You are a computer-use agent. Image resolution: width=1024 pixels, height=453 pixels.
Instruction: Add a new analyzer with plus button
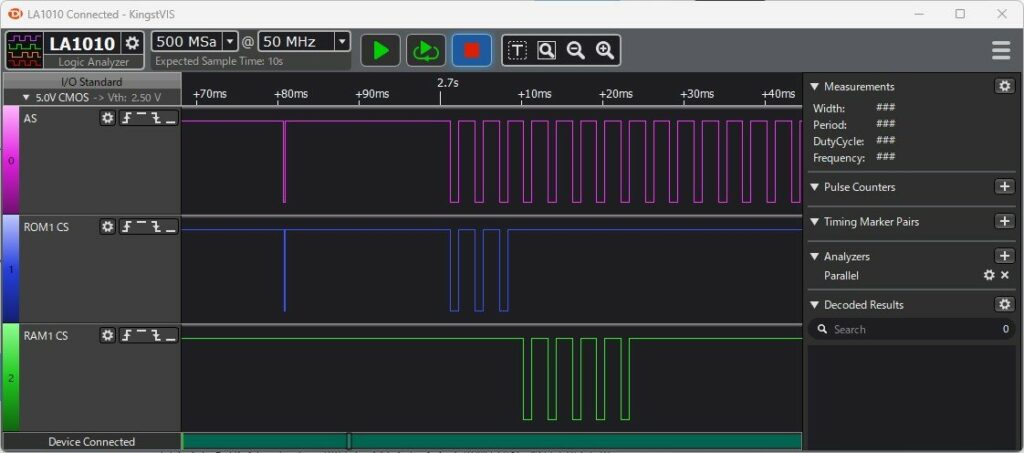click(1004, 256)
